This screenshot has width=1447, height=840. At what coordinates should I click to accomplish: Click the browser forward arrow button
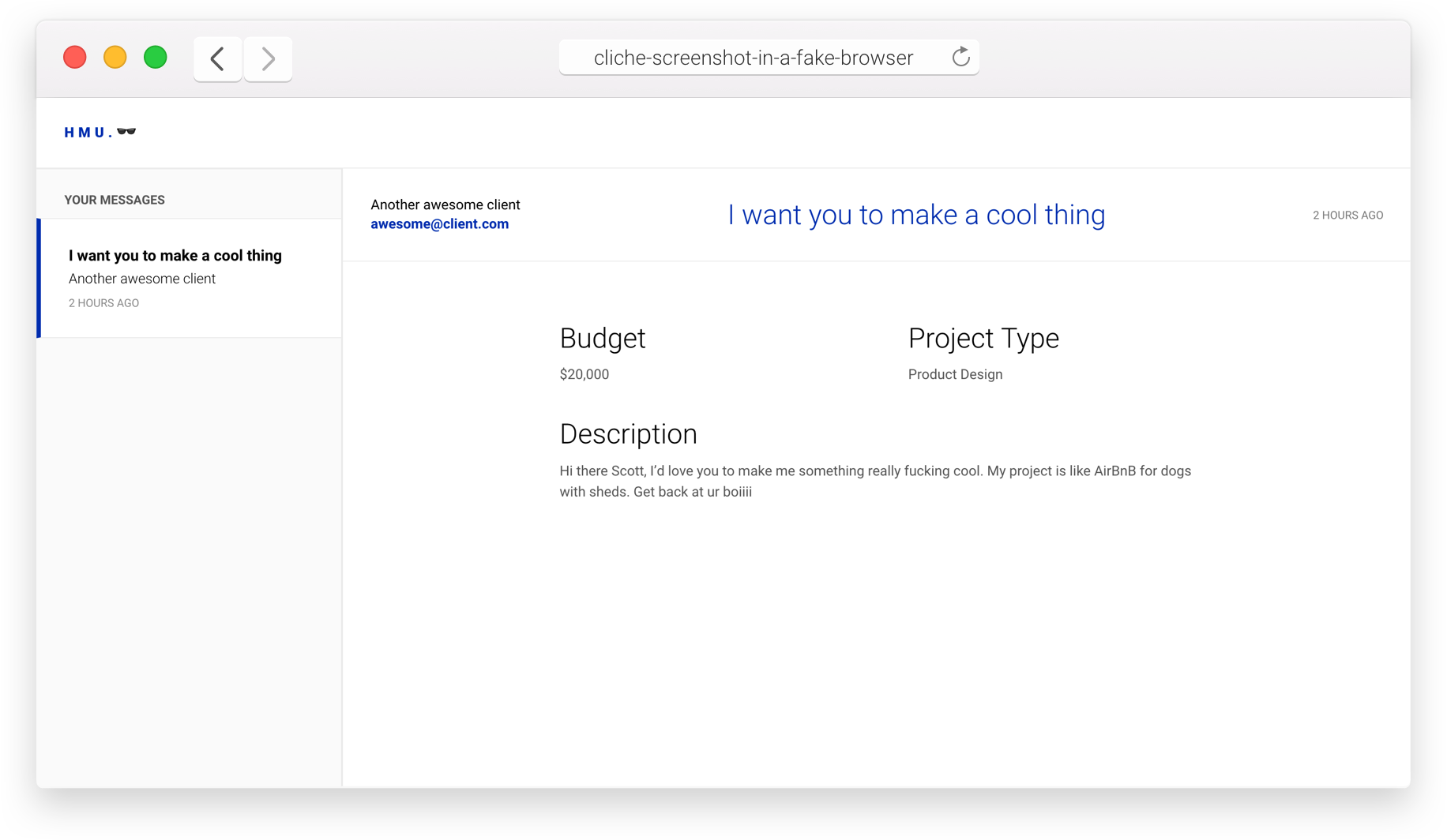click(268, 58)
